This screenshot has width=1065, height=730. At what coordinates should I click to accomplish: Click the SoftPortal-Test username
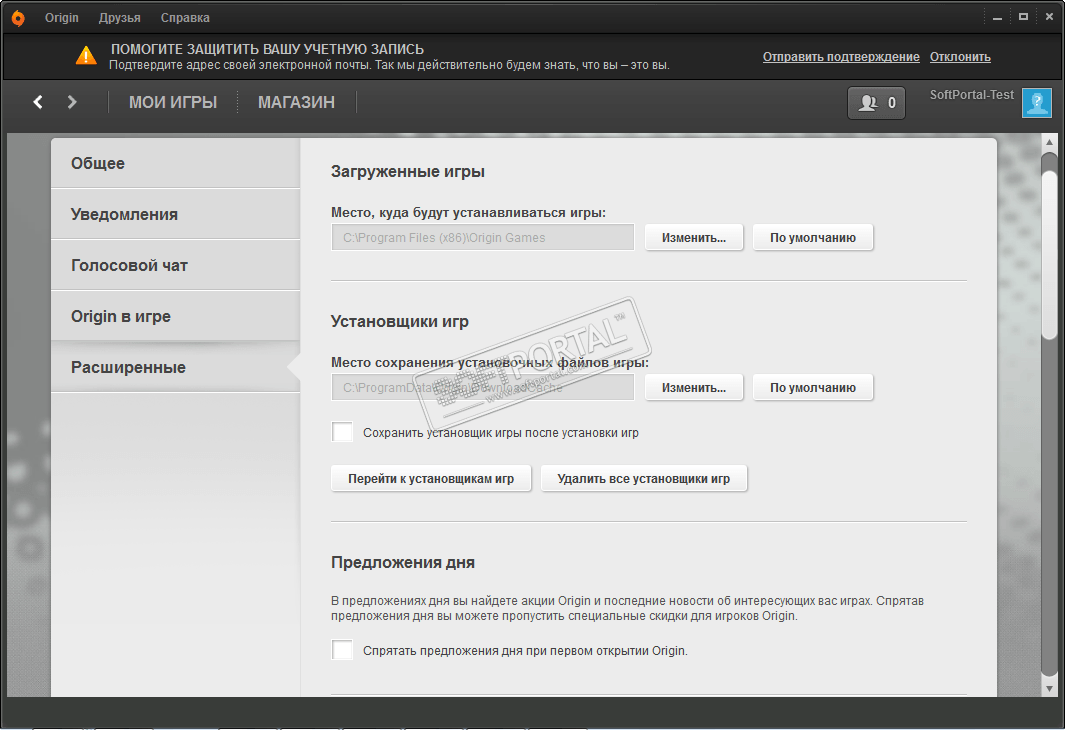tap(971, 95)
